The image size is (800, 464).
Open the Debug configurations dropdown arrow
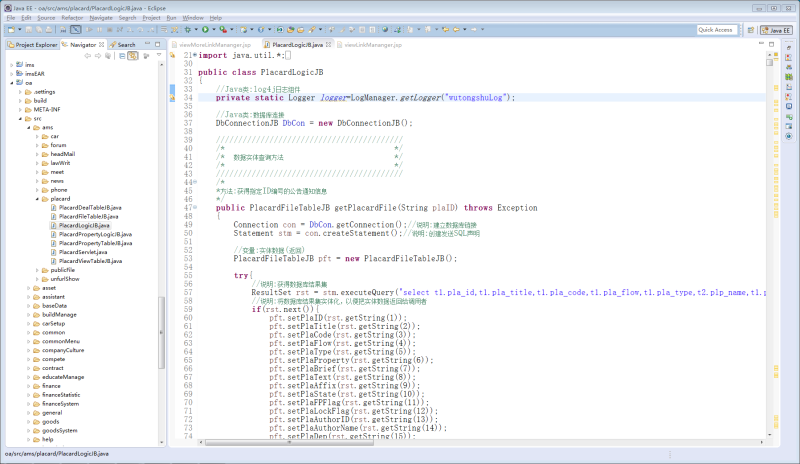pyautogui.click(x=196, y=30)
